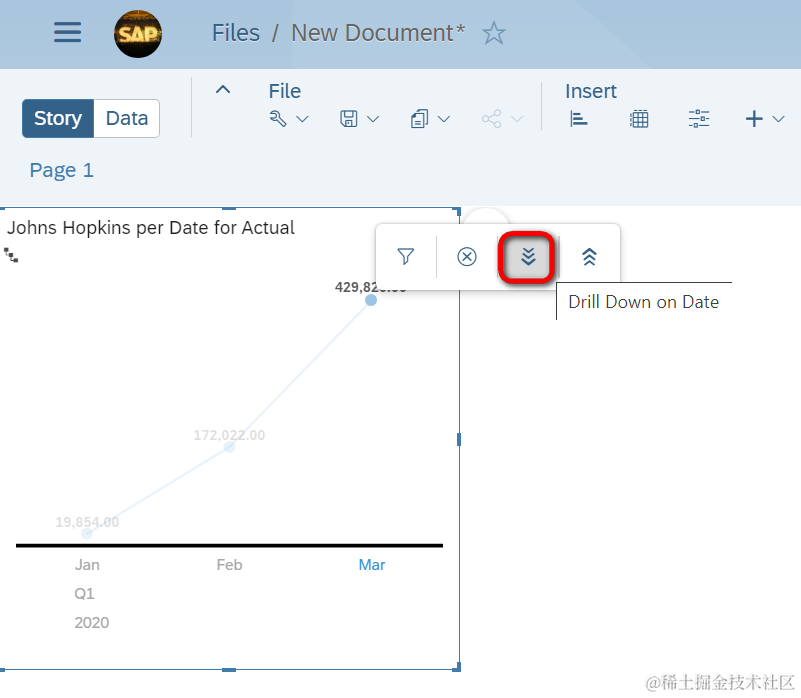Viewport: 801px width, 698px height.
Task: Expand the plus add dropdown arrow
Action: tap(778, 120)
